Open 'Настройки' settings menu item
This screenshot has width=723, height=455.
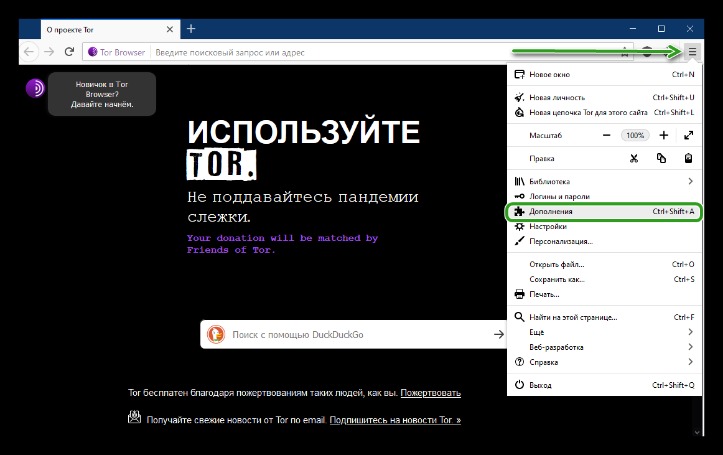coord(604,226)
